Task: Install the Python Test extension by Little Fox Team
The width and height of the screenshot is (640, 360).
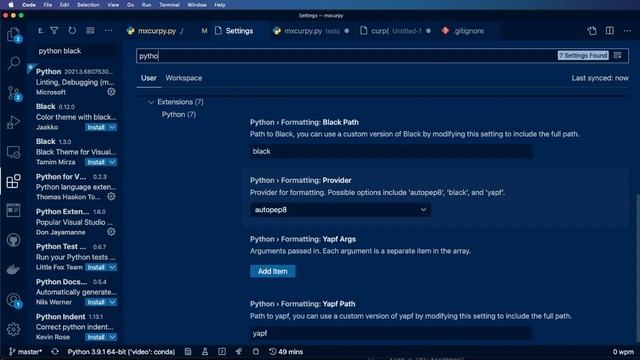Action: point(96,267)
